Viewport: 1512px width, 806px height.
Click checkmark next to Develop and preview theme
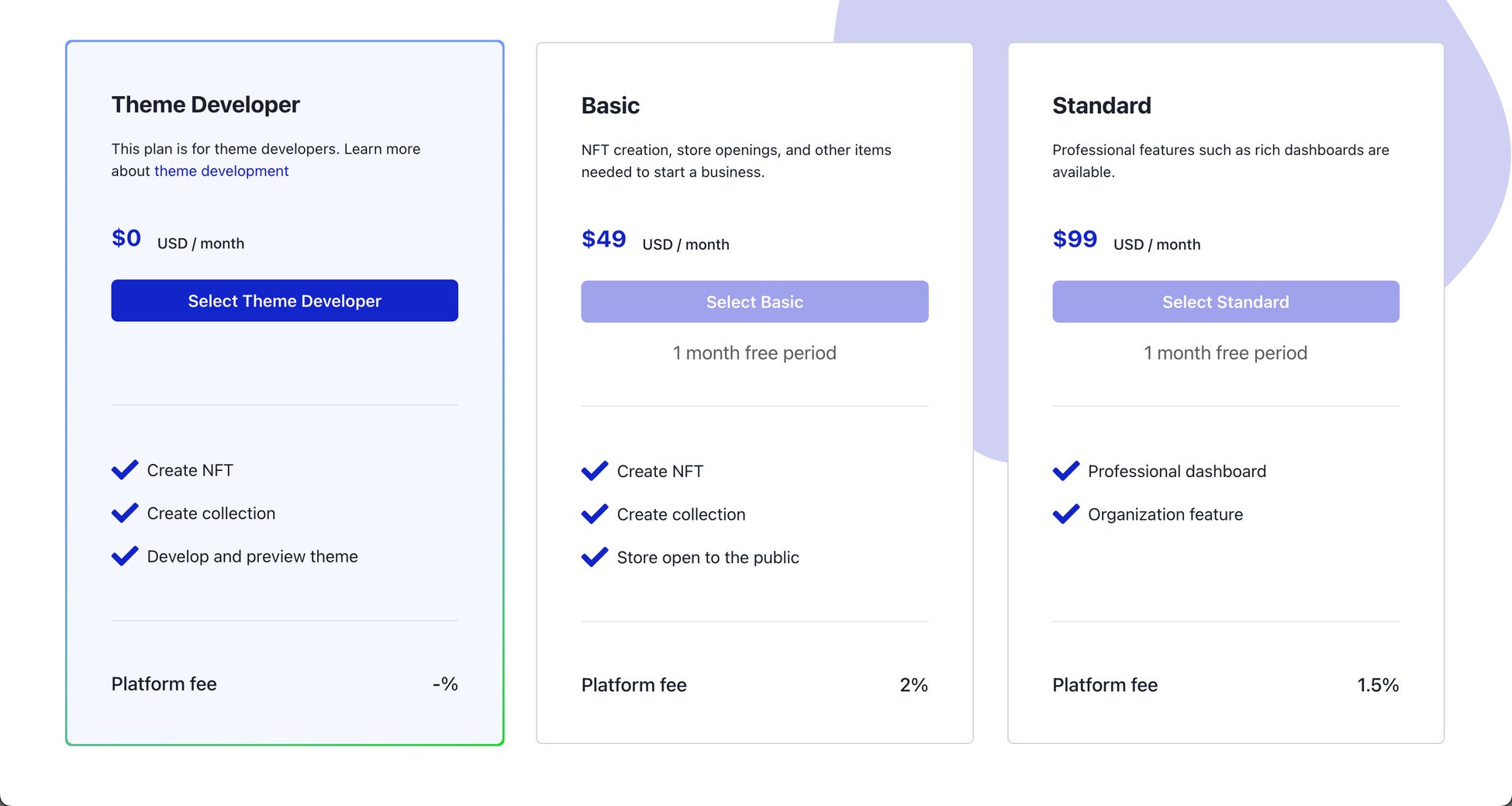pyautogui.click(x=125, y=556)
